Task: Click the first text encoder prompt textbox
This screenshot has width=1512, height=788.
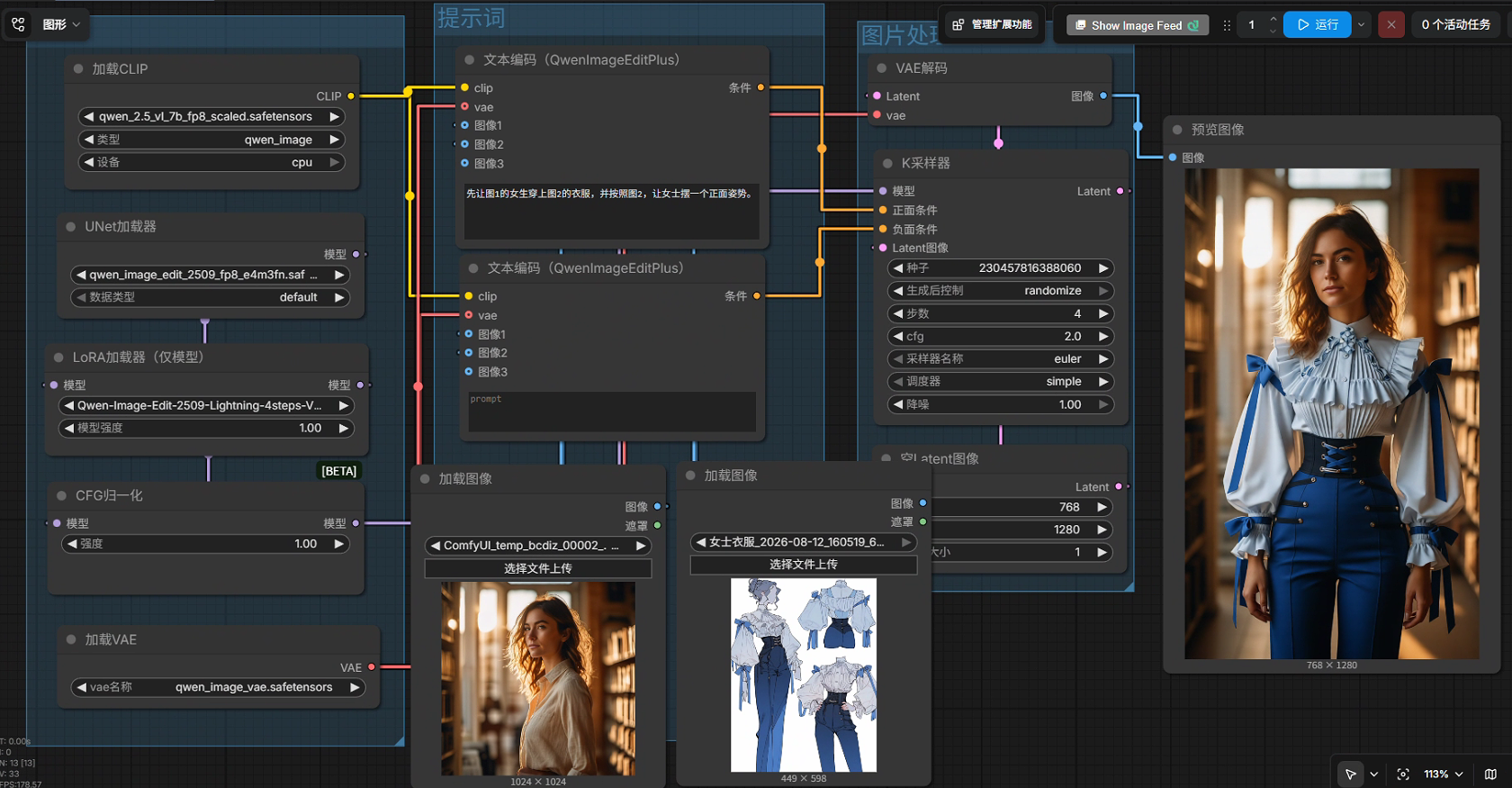Action: tap(611, 211)
